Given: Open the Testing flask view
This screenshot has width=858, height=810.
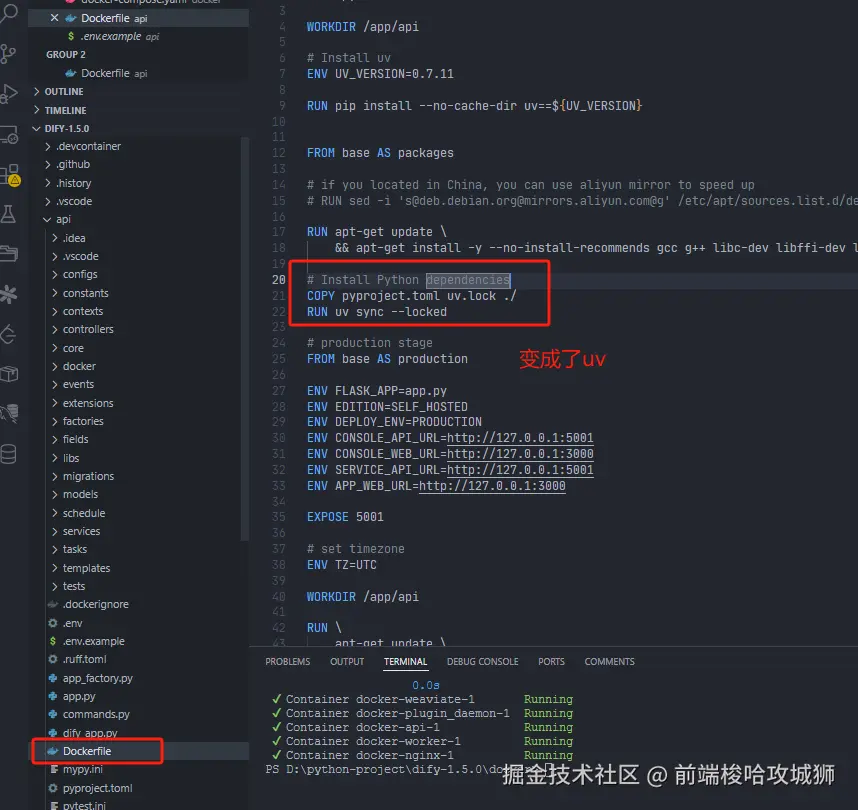Looking at the screenshot, I should click(8, 214).
